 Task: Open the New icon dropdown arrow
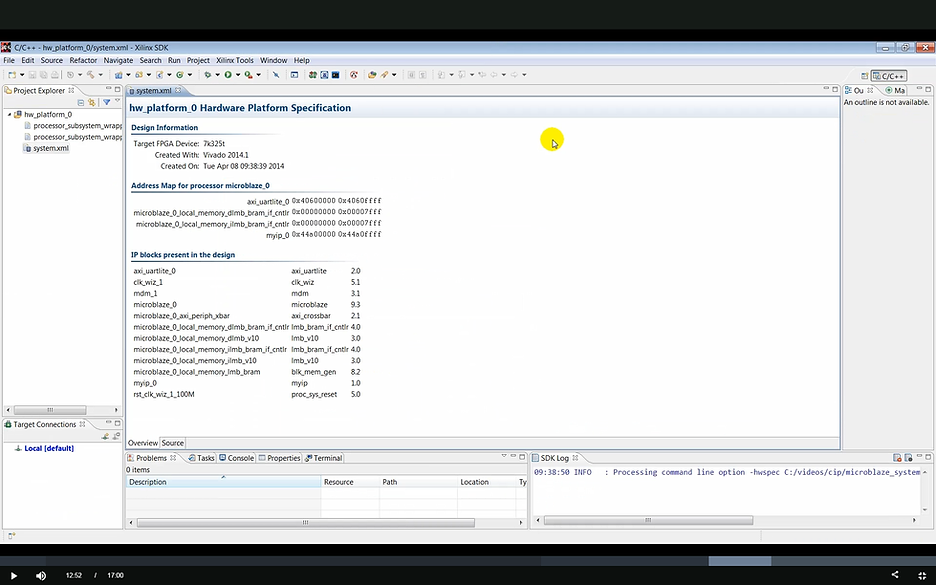point(22,75)
